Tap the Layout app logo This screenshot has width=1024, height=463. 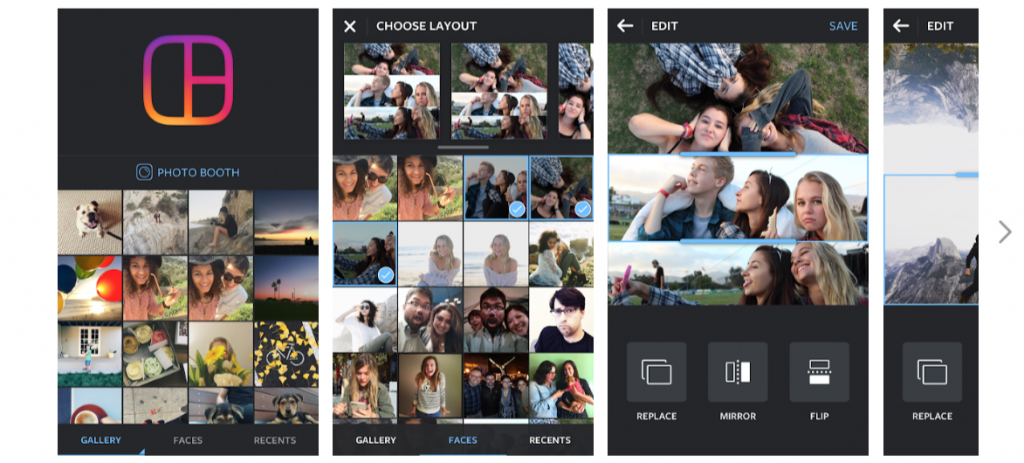(x=188, y=80)
